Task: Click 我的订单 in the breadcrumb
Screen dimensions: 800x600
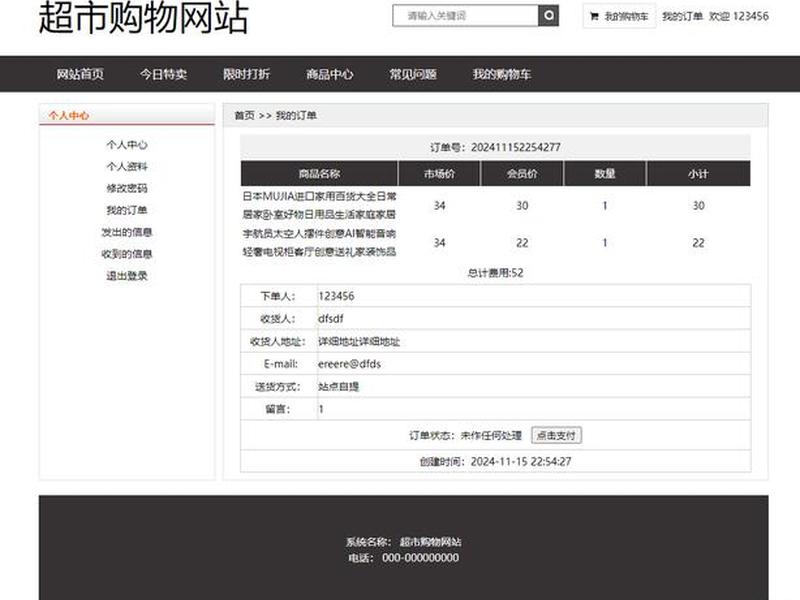Action: pos(296,115)
